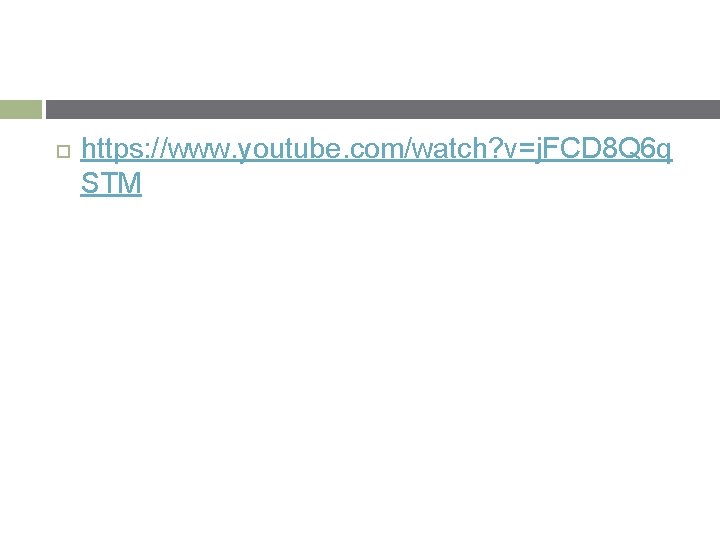Click the 'jFCD8Q6q' video ID text

pyautogui.click(x=604, y=149)
